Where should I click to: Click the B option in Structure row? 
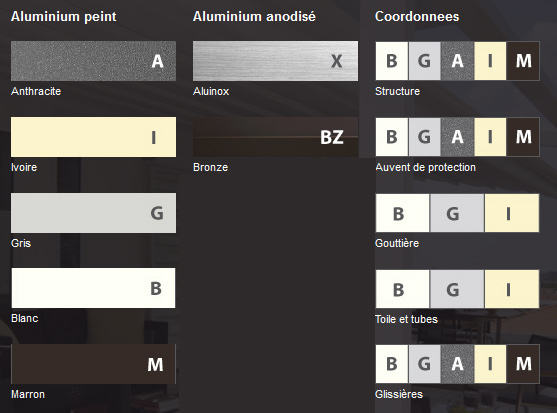click(x=392, y=61)
